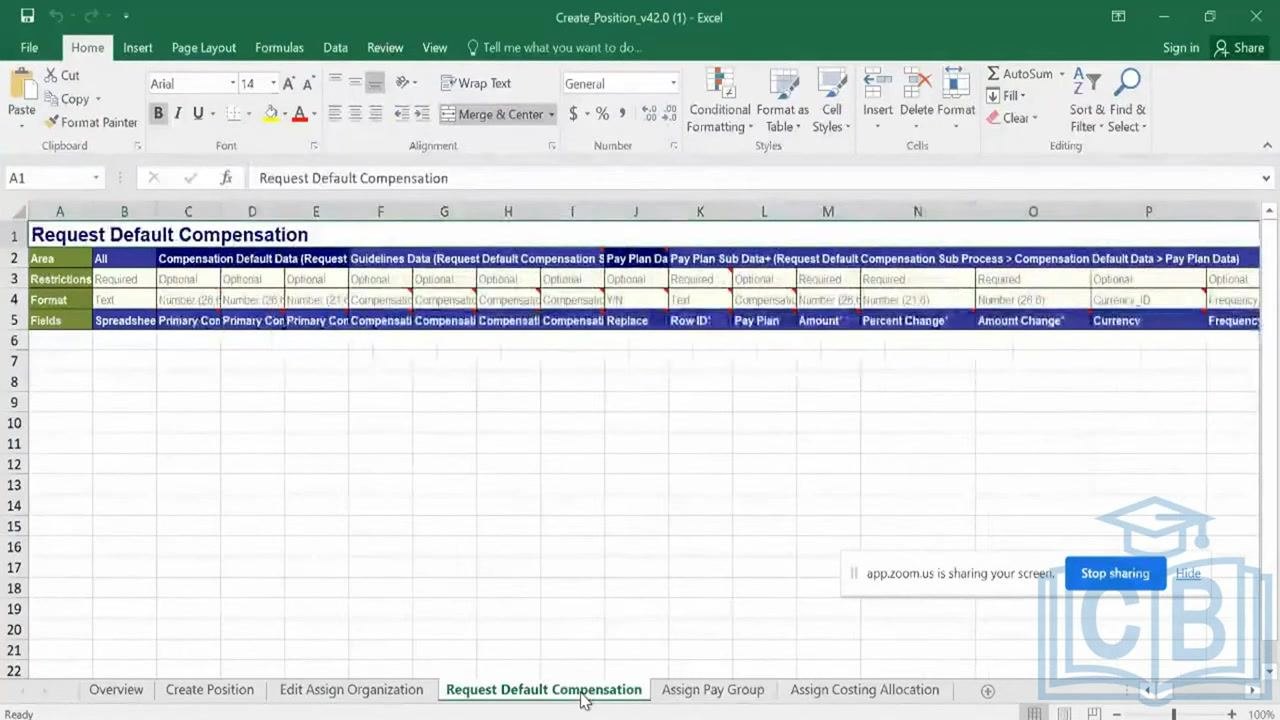Image resolution: width=1280 pixels, height=720 pixels.
Task: Open the Assign Pay Group sheet tab
Action: [x=713, y=690]
